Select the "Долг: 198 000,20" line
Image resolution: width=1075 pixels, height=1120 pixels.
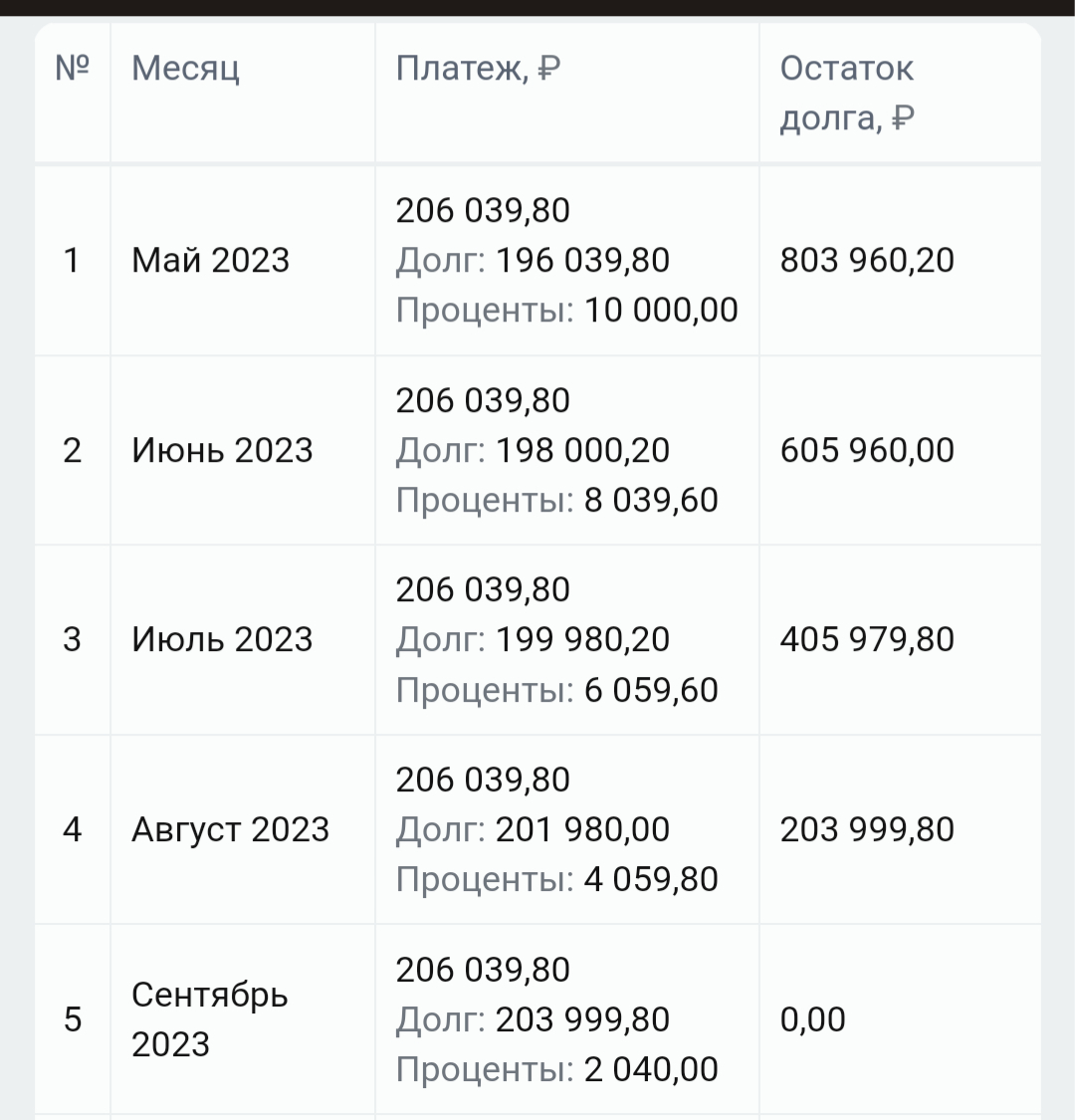pos(533,450)
